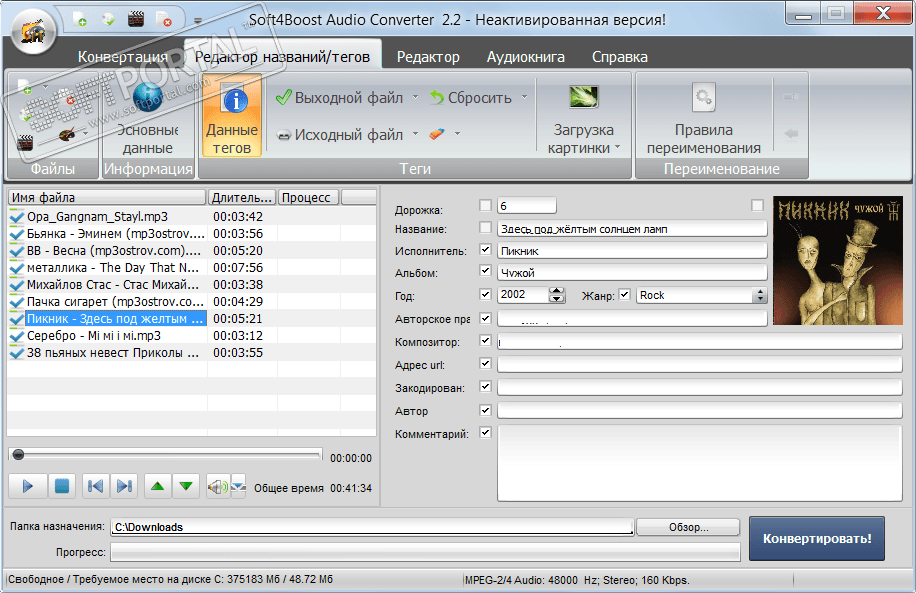Viewport: 916px width, 593px height.
Task: Sort by the Длитель... column header
Action: 242,197
